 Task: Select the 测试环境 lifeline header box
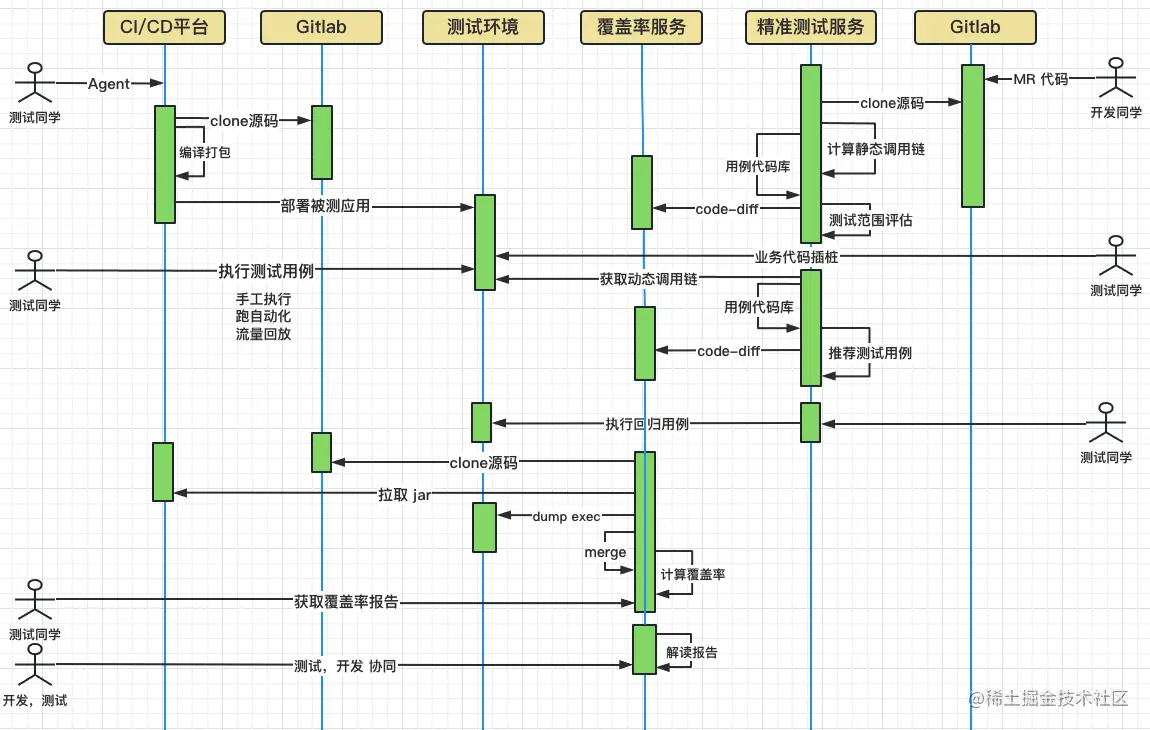tap(483, 28)
